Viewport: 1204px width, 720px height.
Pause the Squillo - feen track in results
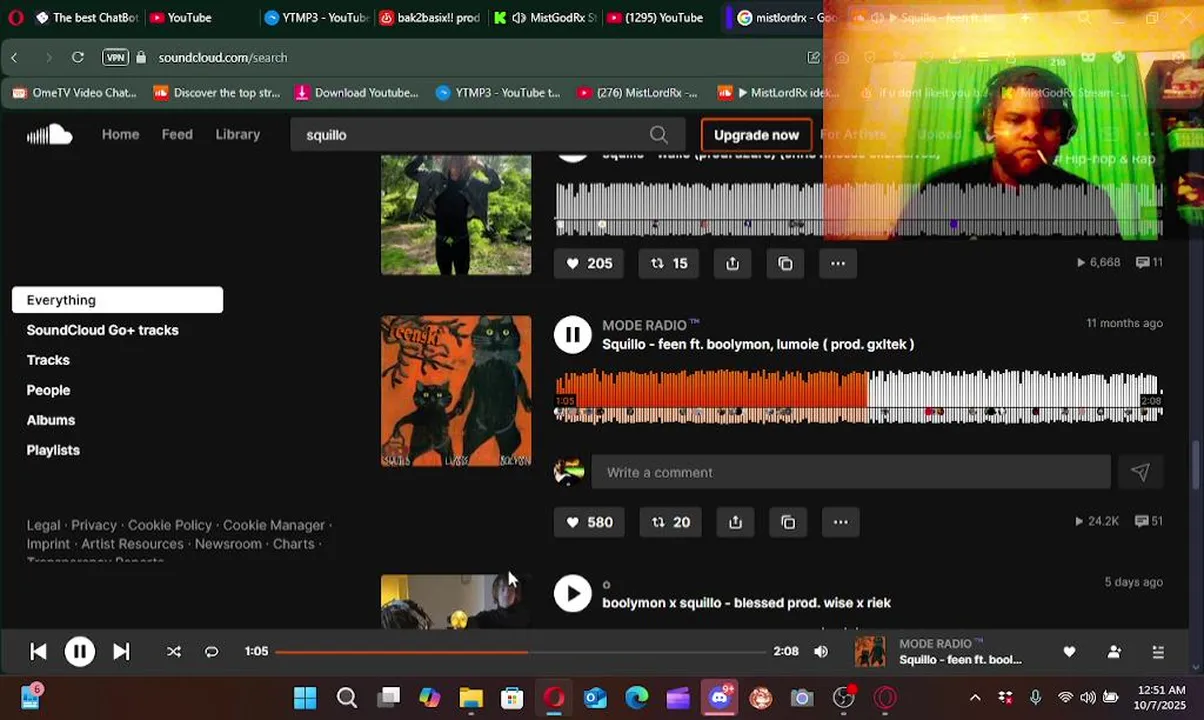pos(573,335)
